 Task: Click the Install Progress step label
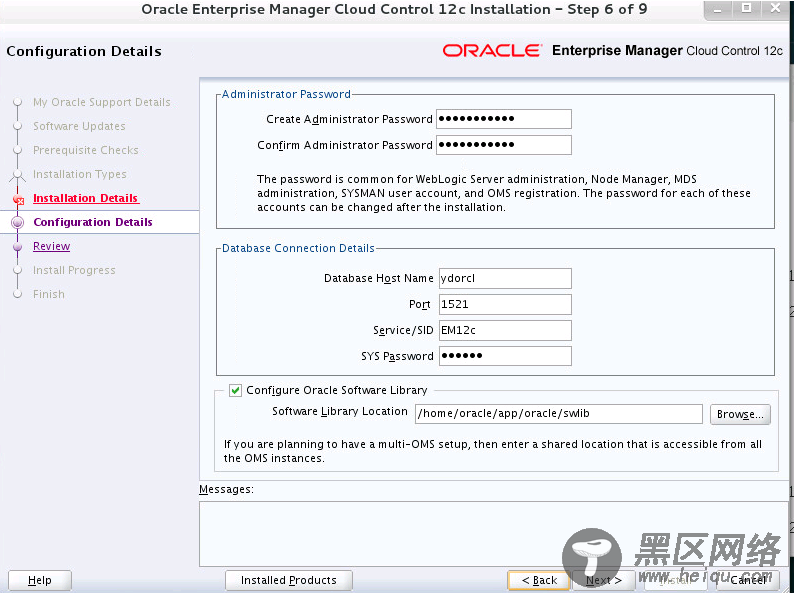click(74, 270)
